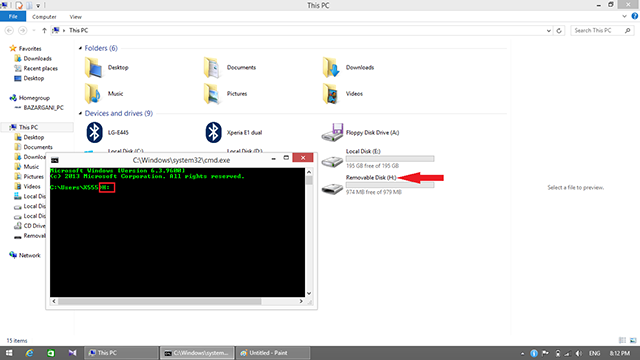This screenshot has height=360, width=640.
Task: Select the Local Disk (E:) drive icon
Action: 332,162
